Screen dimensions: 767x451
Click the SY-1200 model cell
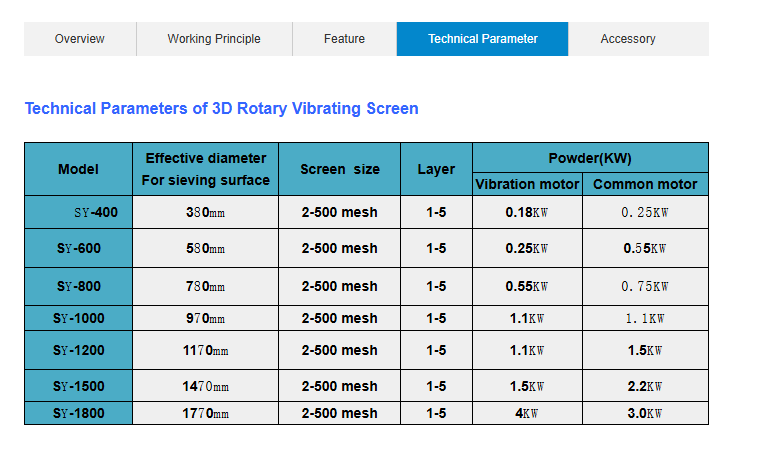click(x=78, y=350)
